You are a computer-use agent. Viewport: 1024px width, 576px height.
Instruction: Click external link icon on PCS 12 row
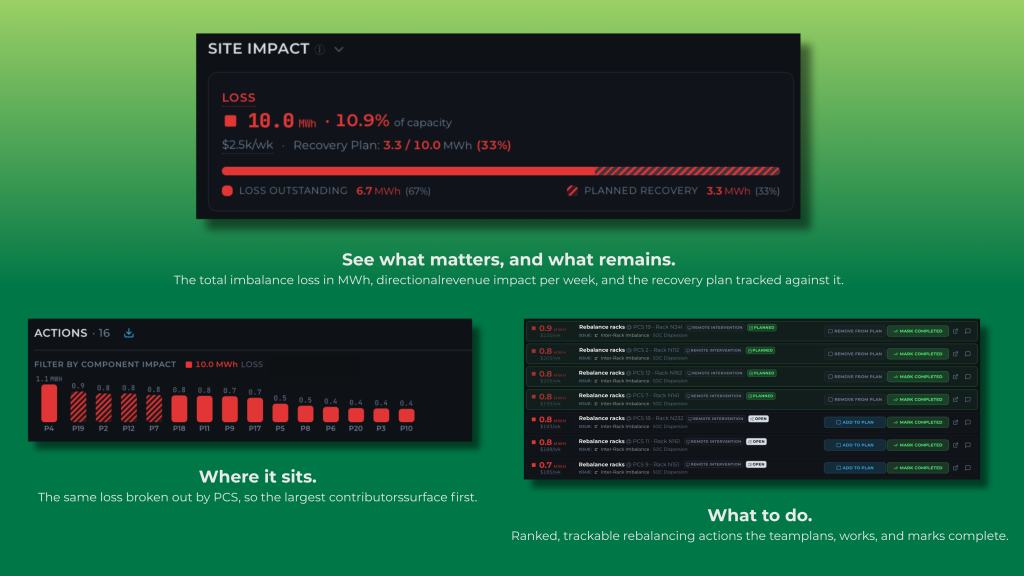click(x=955, y=377)
